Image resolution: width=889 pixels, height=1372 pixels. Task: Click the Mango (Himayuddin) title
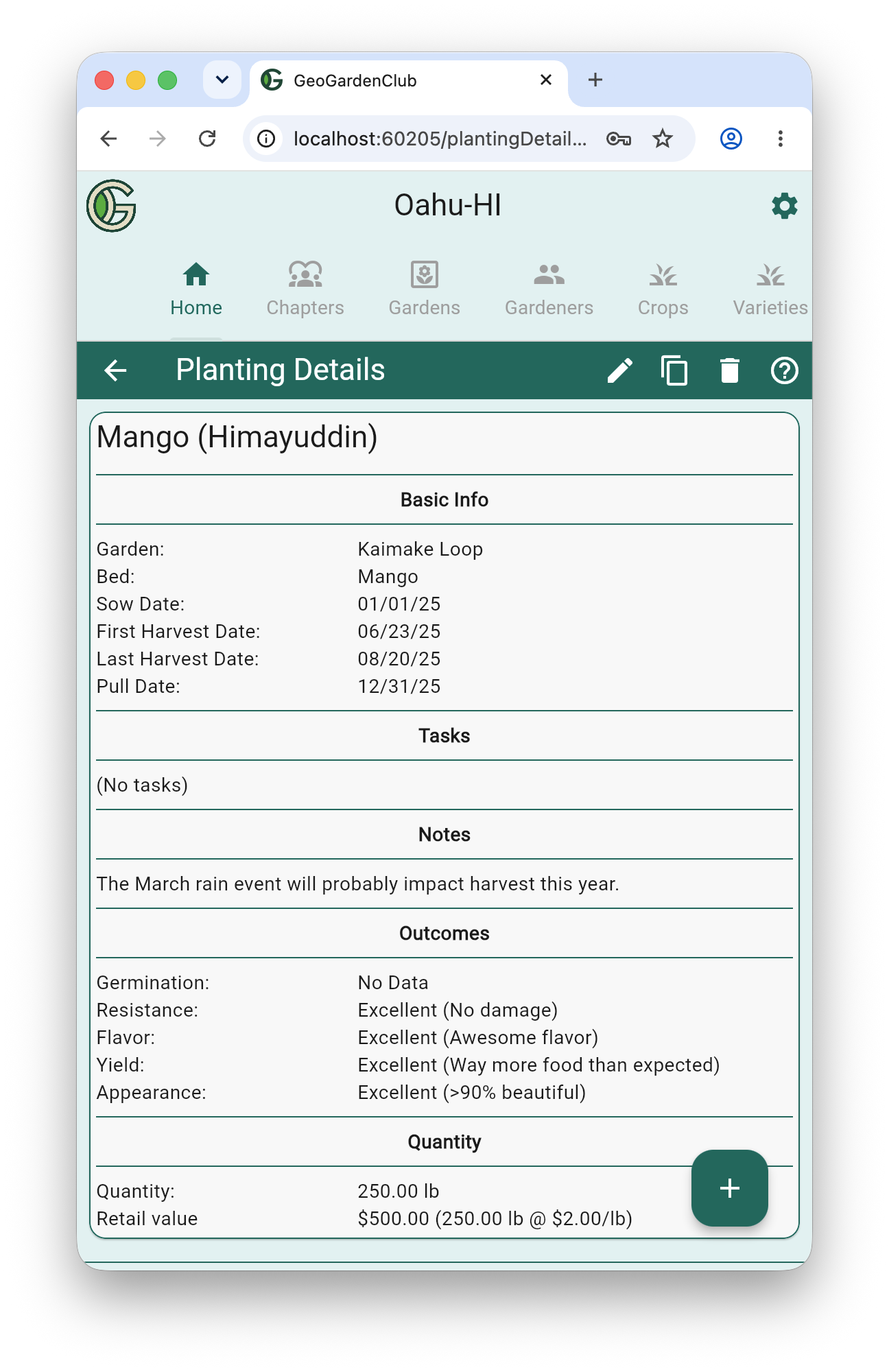click(237, 437)
